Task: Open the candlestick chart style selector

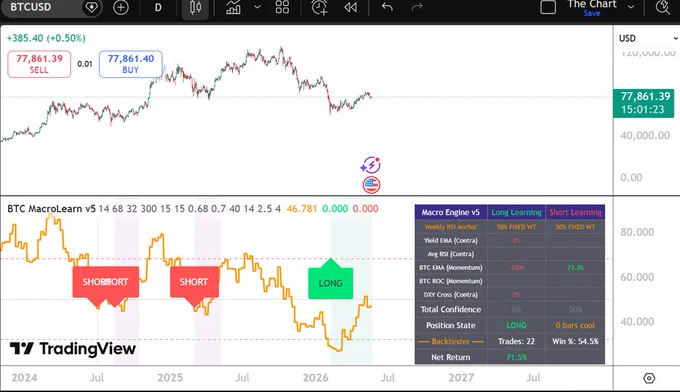Action: click(x=196, y=7)
